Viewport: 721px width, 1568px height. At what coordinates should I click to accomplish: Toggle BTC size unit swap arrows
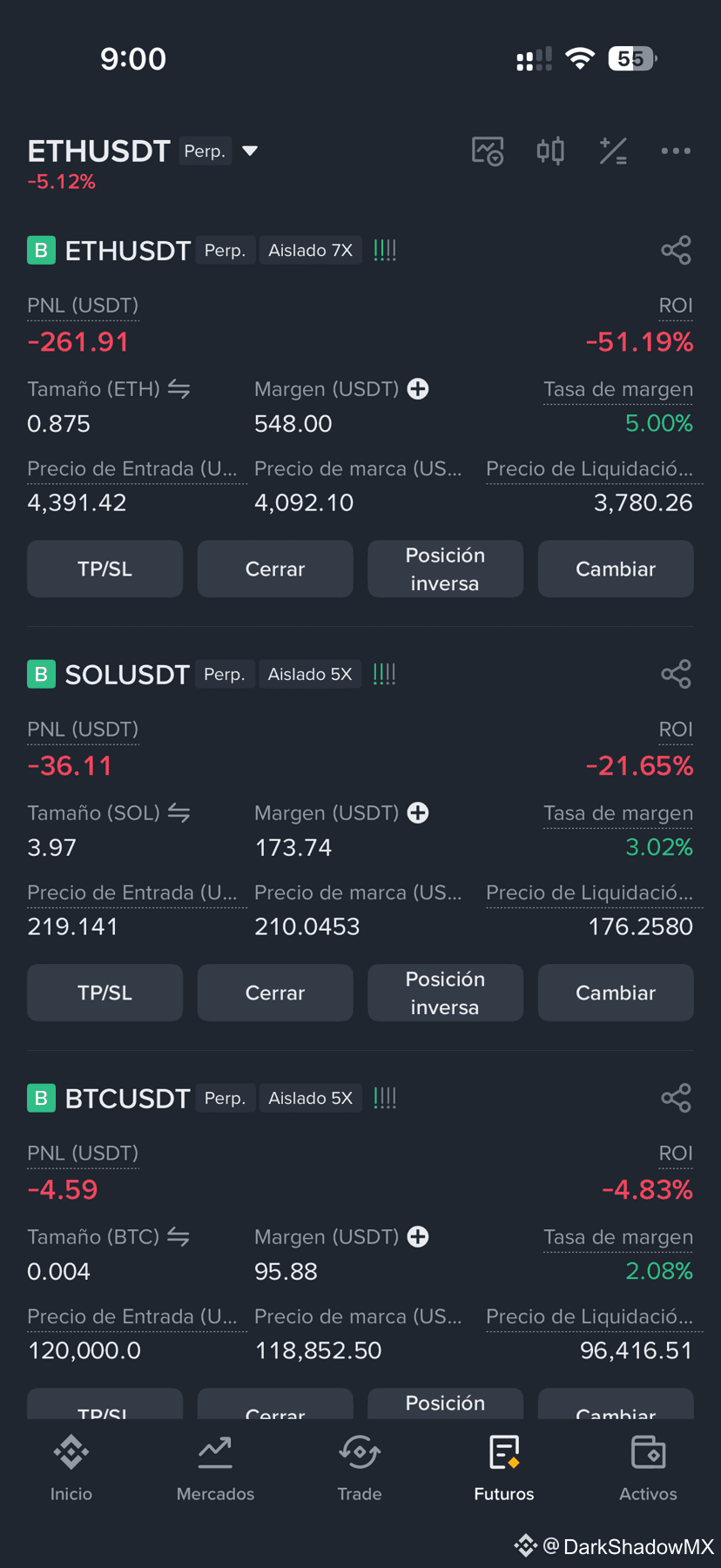pyautogui.click(x=179, y=1237)
